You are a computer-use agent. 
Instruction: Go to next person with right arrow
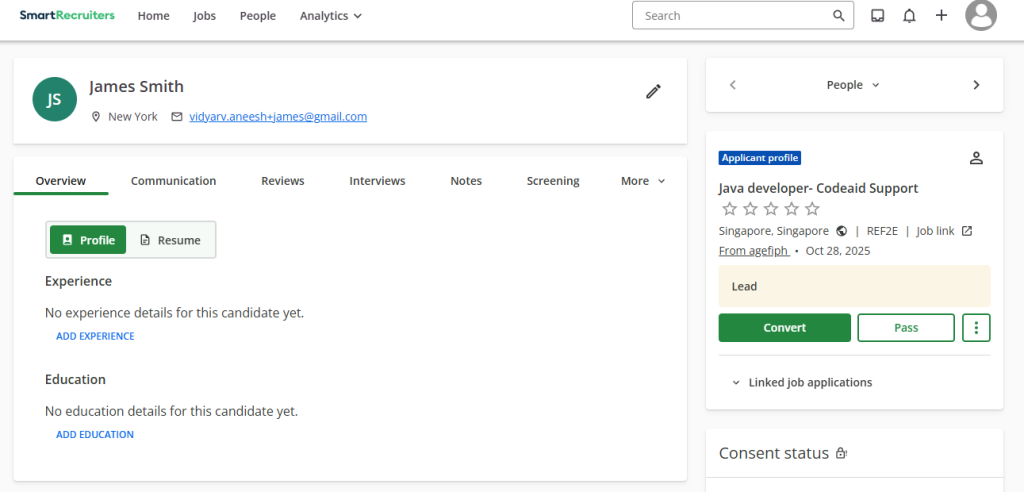click(x=977, y=85)
